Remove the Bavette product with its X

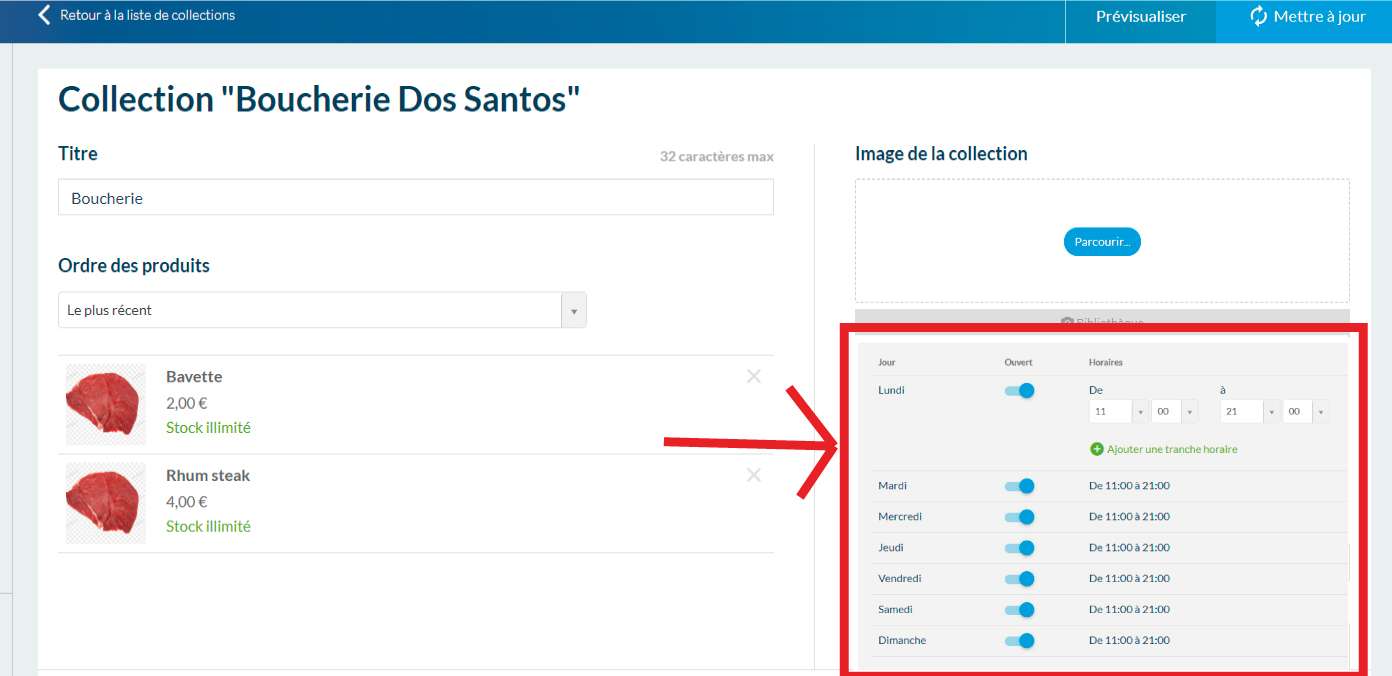pos(754,376)
